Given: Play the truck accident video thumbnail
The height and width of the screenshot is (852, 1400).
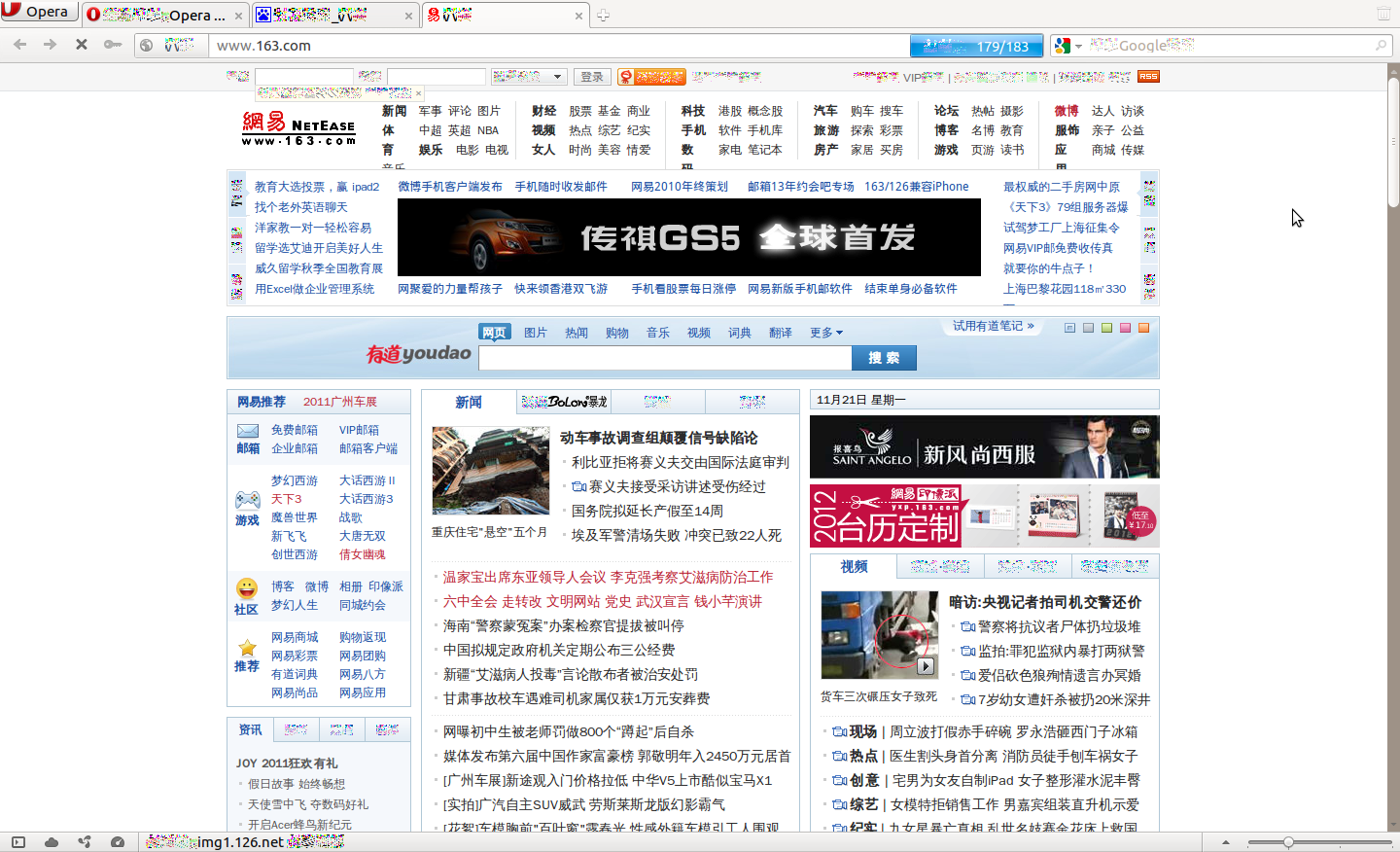Looking at the screenshot, I should point(879,635).
